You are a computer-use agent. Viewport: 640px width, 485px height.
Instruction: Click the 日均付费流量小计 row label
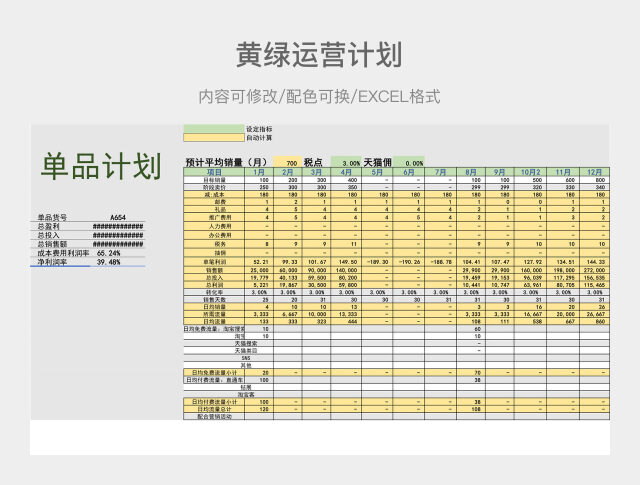click(214, 402)
